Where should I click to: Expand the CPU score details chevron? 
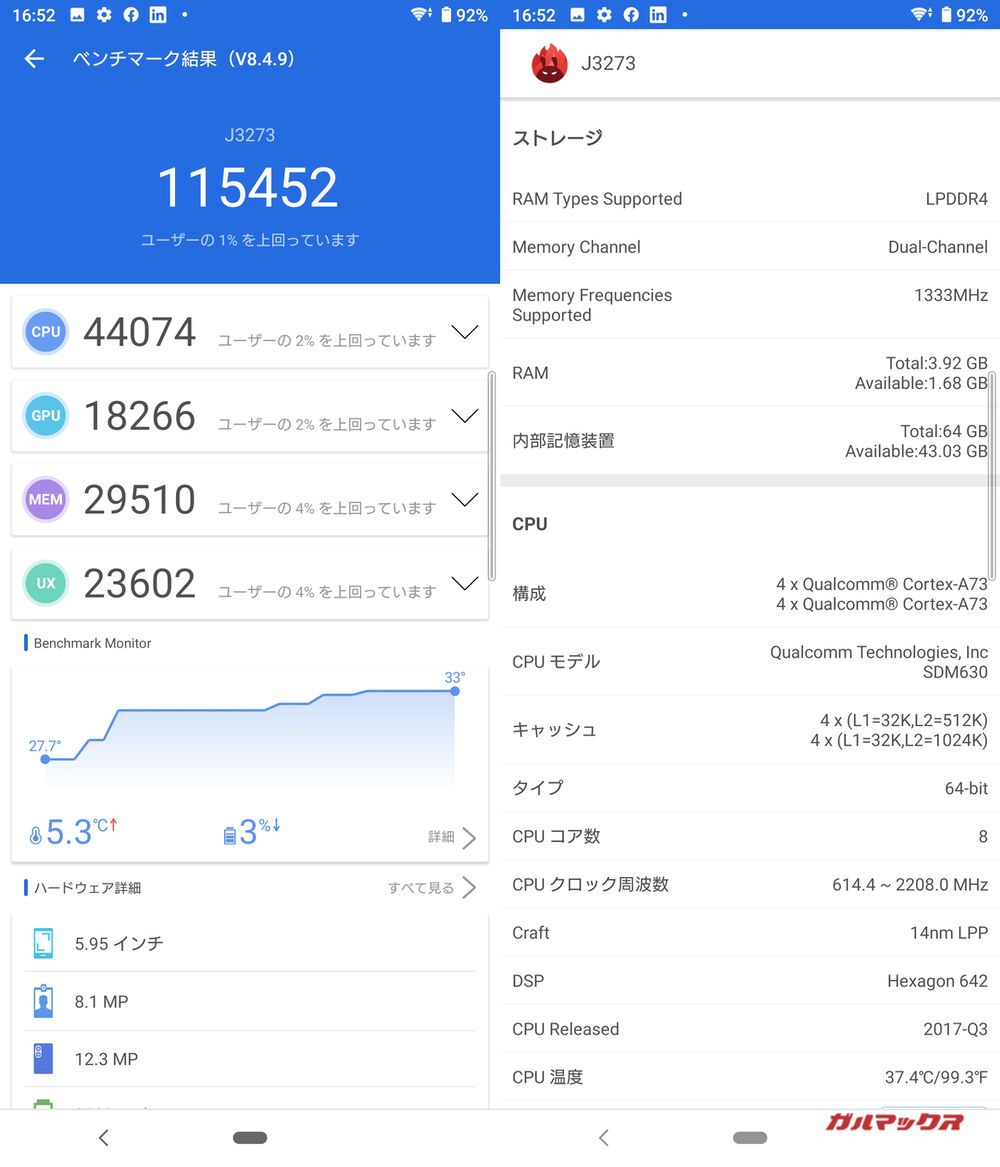tap(465, 332)
